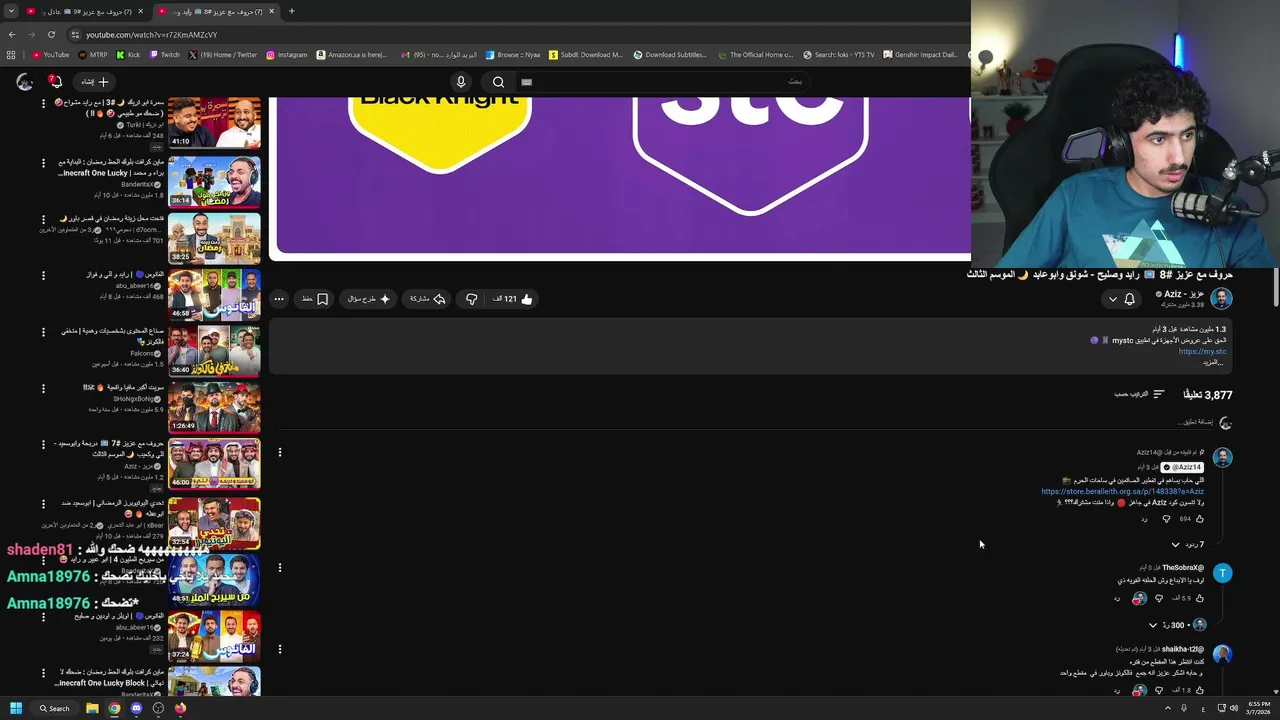Image resolution: width=1280 pixels, height=720 pixels.
Task: Open options menu for TheSobraX comment
Action: tap(279, 567)
